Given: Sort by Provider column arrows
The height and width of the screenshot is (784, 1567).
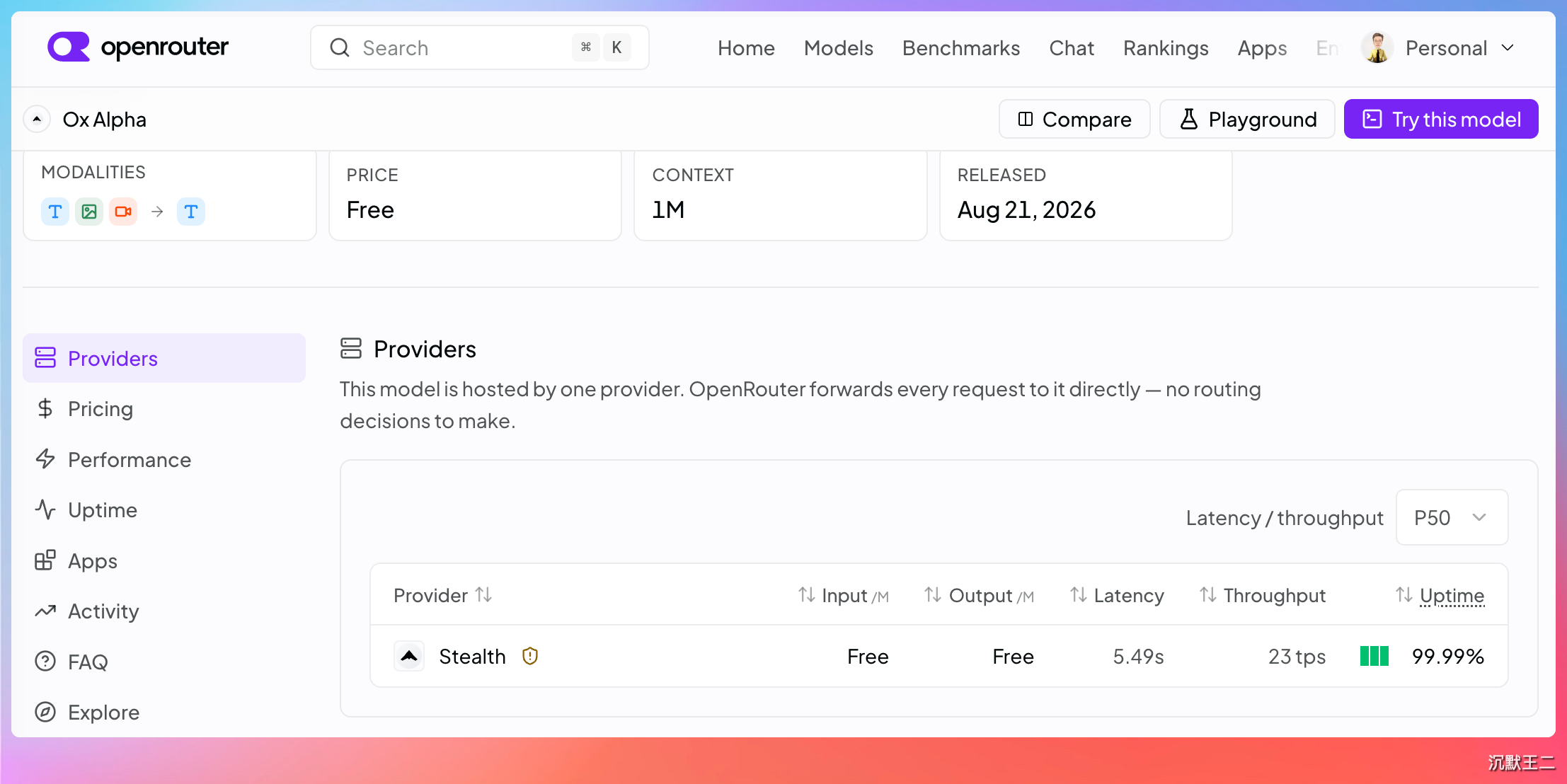Looking at the screenshot, I should coord(484,594).
